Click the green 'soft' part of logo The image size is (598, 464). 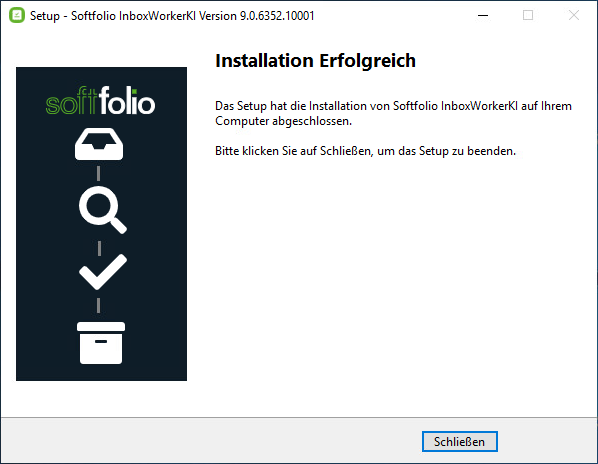click(x=72, y=101)
